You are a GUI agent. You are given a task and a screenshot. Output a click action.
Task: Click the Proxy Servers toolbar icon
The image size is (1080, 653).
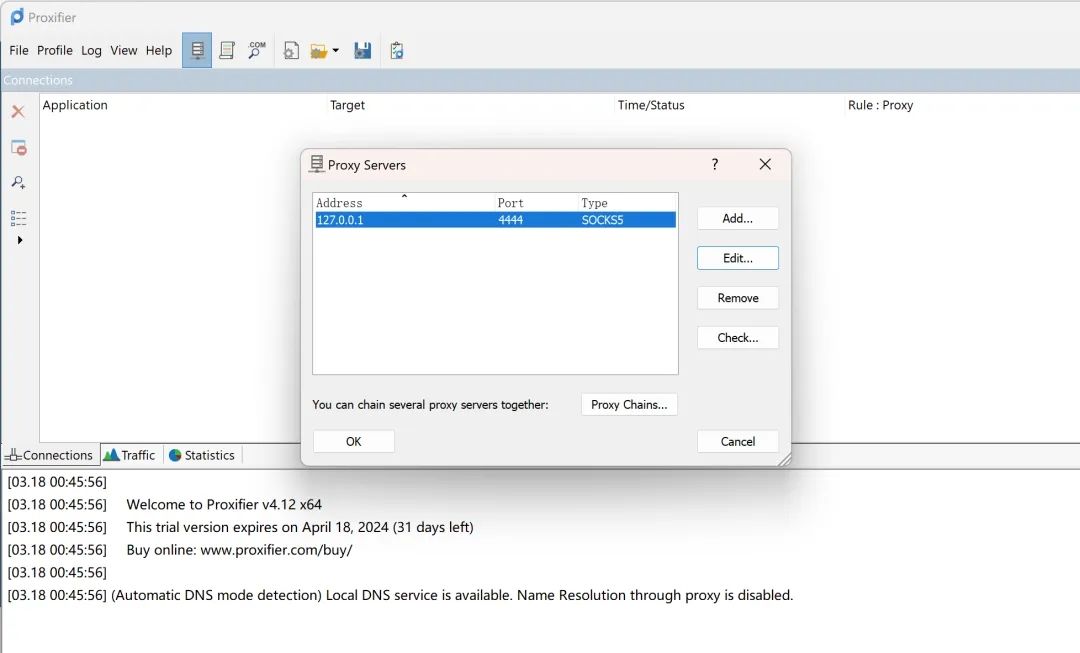[197, 50]
